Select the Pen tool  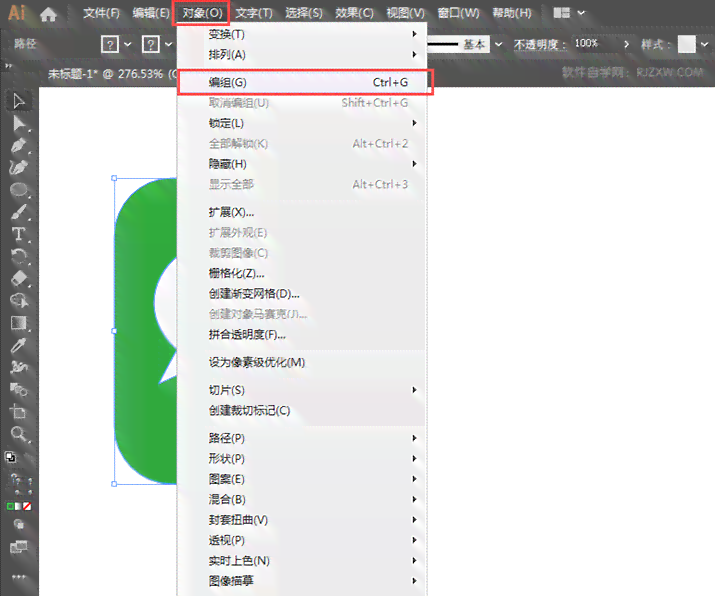[18, 146]
